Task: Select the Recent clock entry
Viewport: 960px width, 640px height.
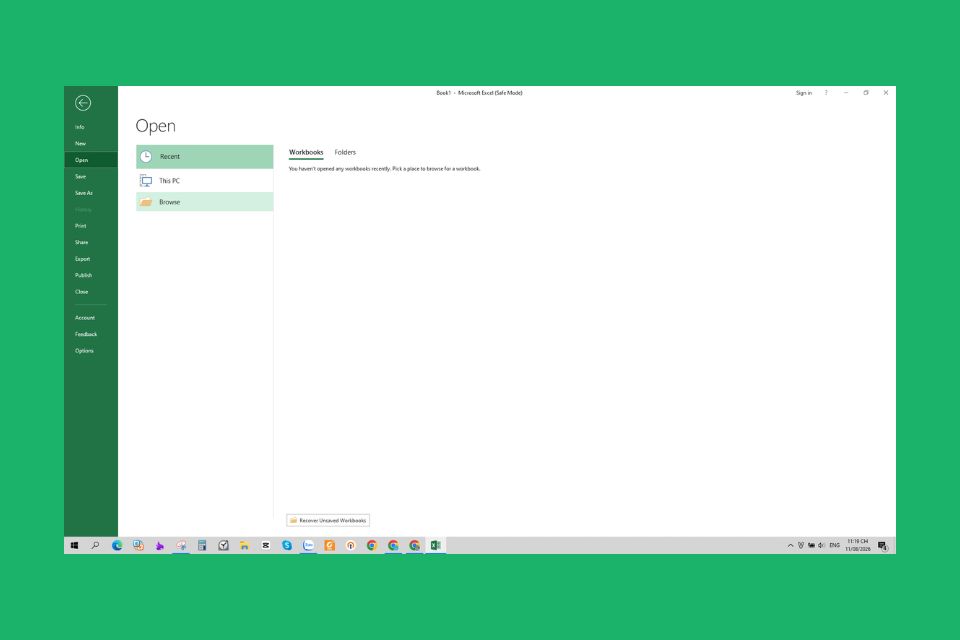Action: click(204, 157)
